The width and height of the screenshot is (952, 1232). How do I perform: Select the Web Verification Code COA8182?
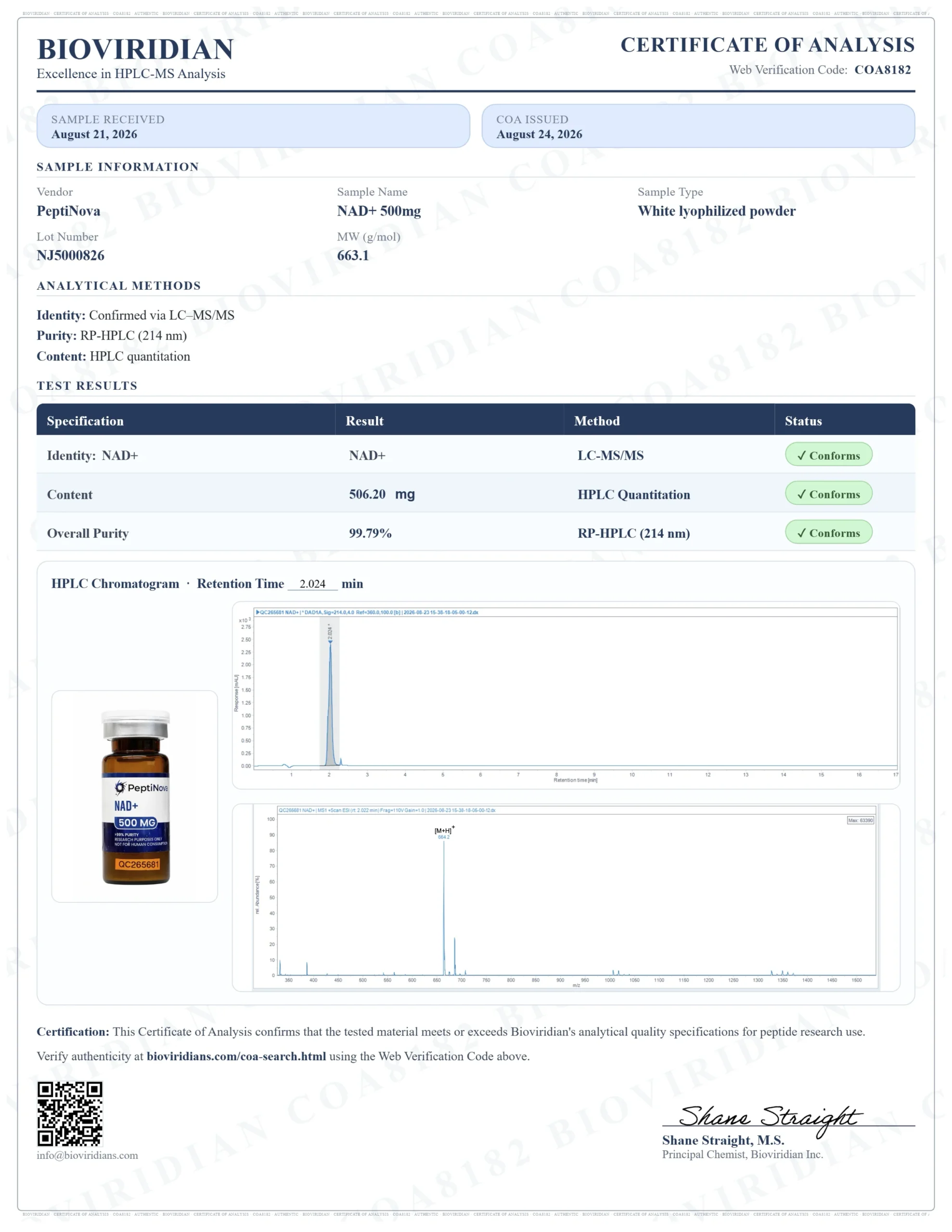click(883, 70)
